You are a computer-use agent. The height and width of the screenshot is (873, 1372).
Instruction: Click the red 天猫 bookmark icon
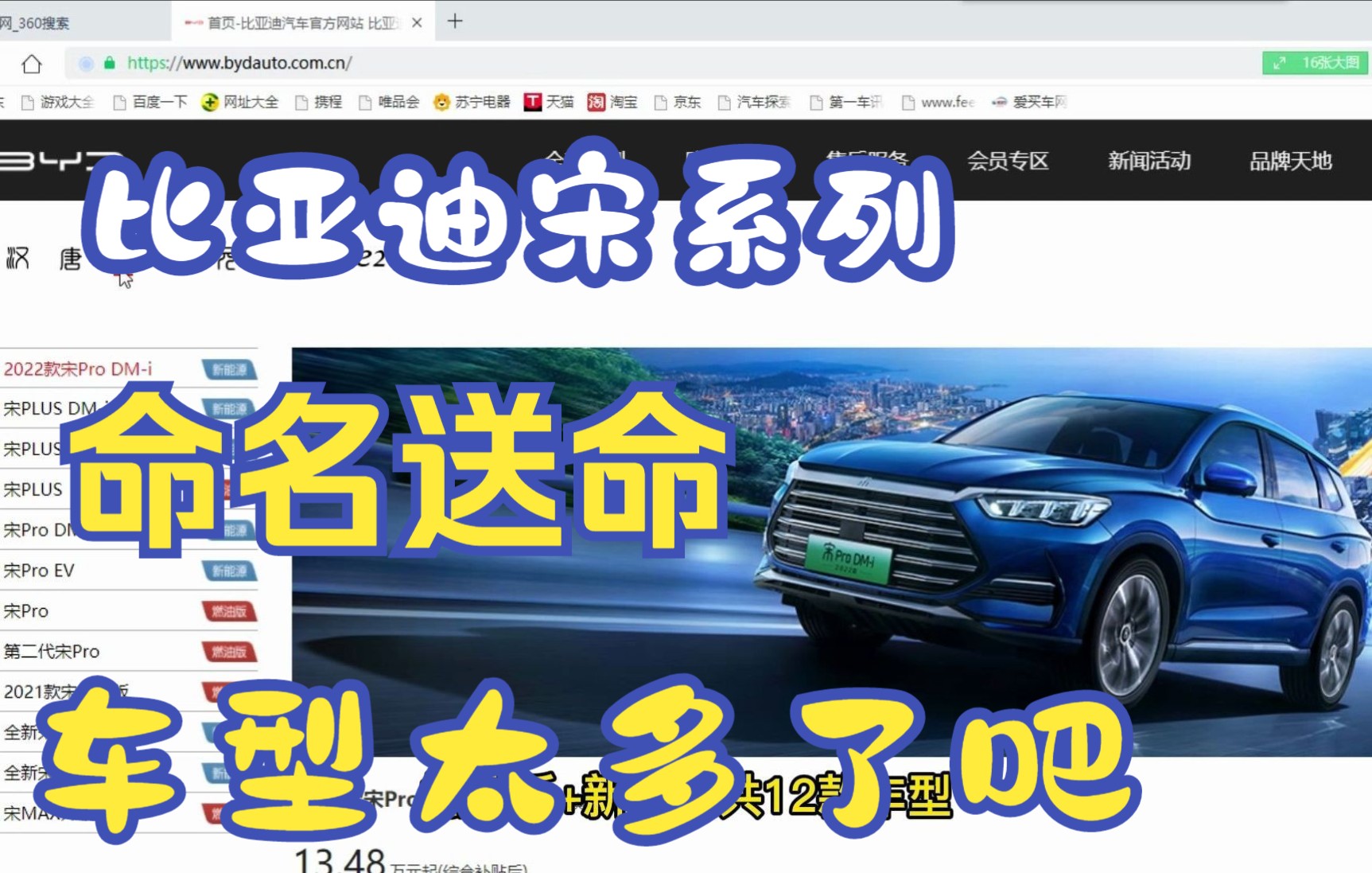[x=533, y=102]
